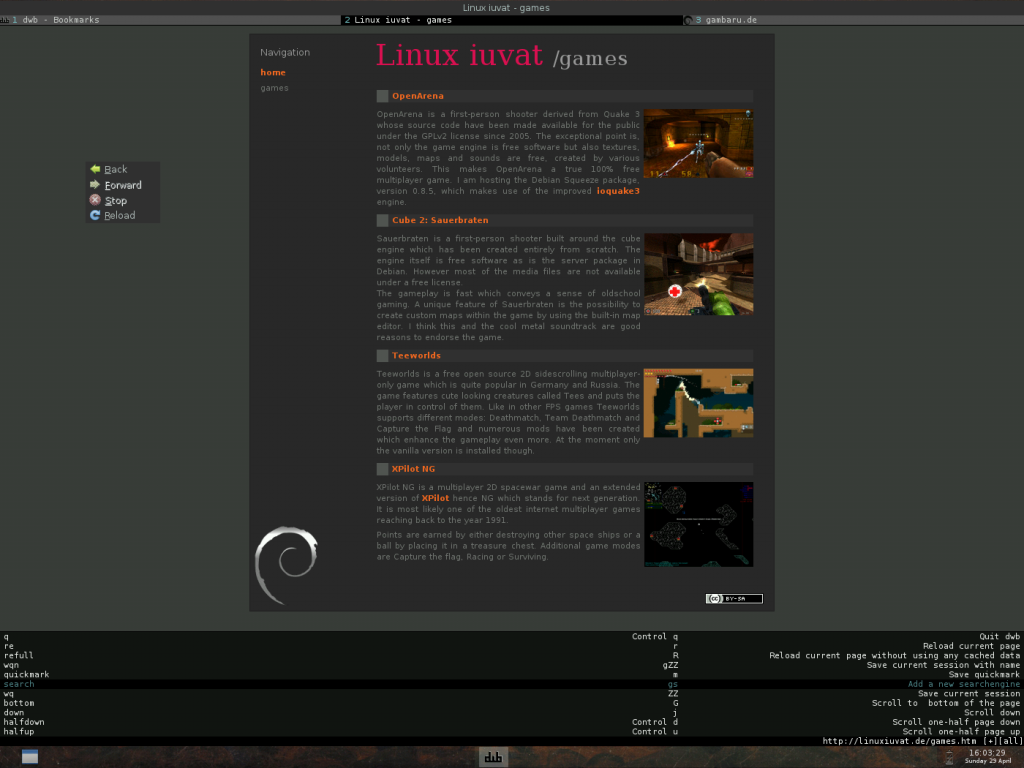Click the Debian swirl logo watermark
This screenshot has width=1024, height=768.
[x=288, y=564]
